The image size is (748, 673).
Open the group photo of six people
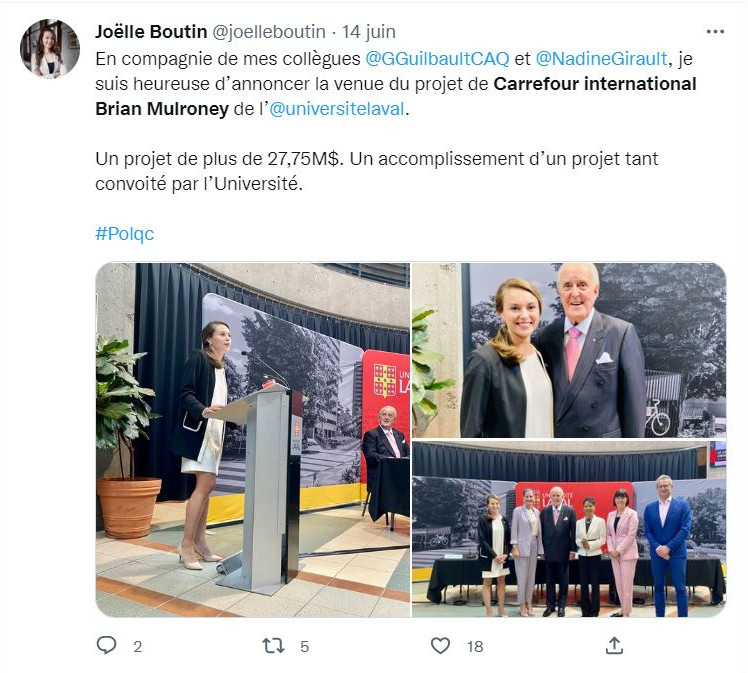[x=569, y=529]
